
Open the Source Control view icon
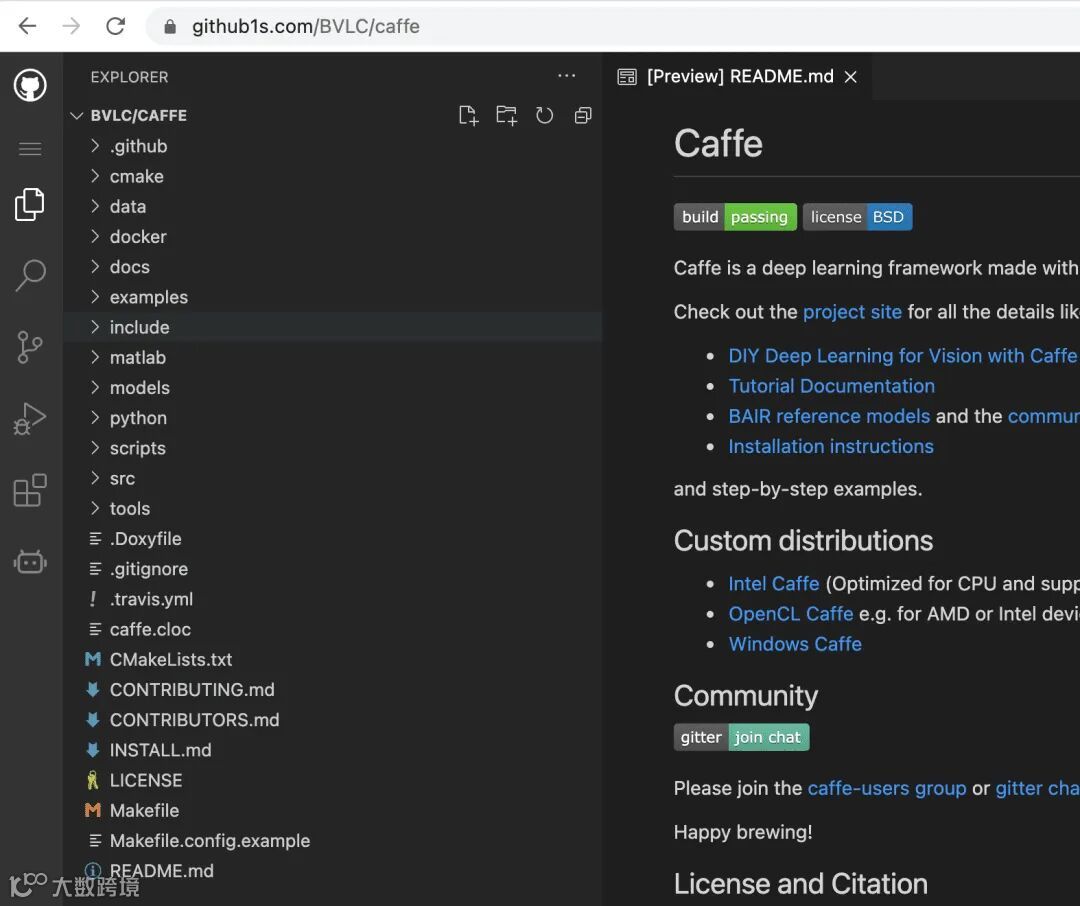[x=30, y=347]
